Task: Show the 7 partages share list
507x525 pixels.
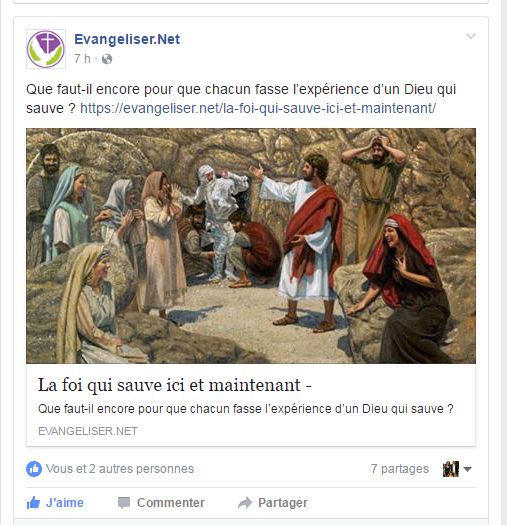Action: [x=400, y=469]
